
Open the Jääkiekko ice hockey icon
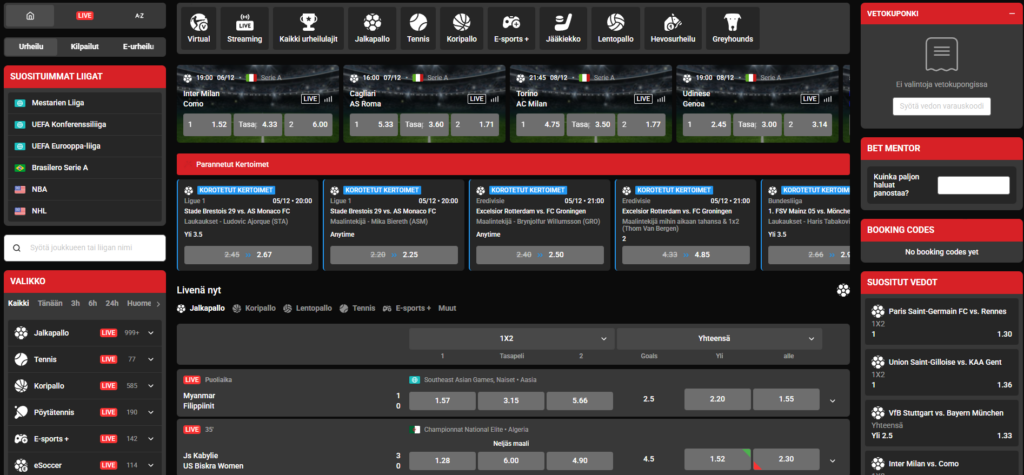(x=563, y=28)
